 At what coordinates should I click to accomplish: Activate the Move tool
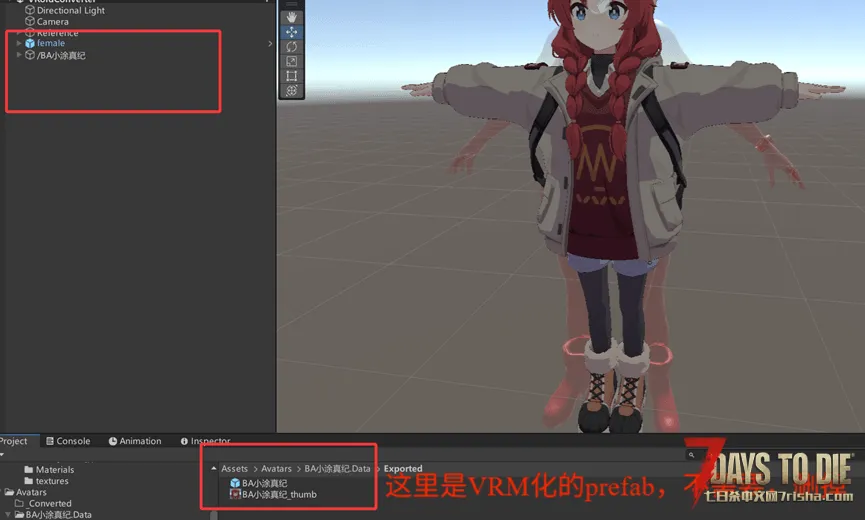tap(292, 32)
